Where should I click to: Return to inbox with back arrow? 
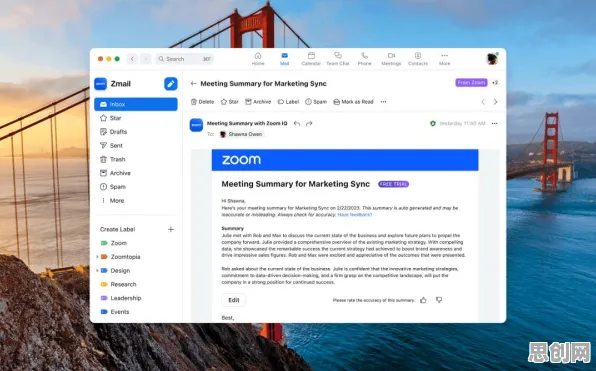[193, 84]
